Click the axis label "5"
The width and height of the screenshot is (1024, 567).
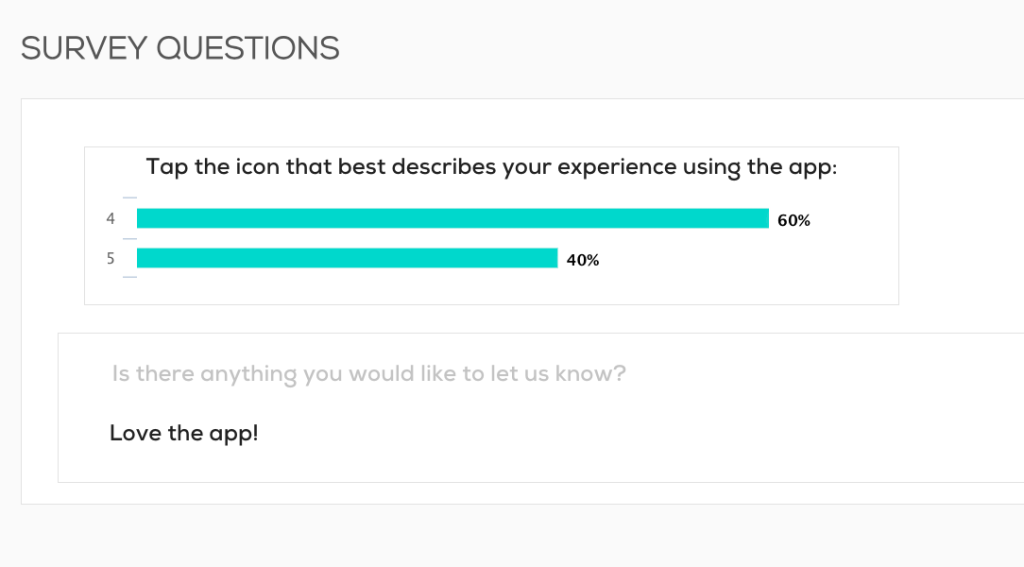(110, 259)
